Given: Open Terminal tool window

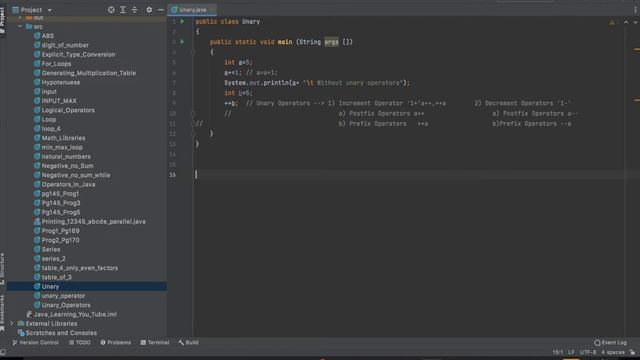Looking at the screenshot, I should coord(155,342).
